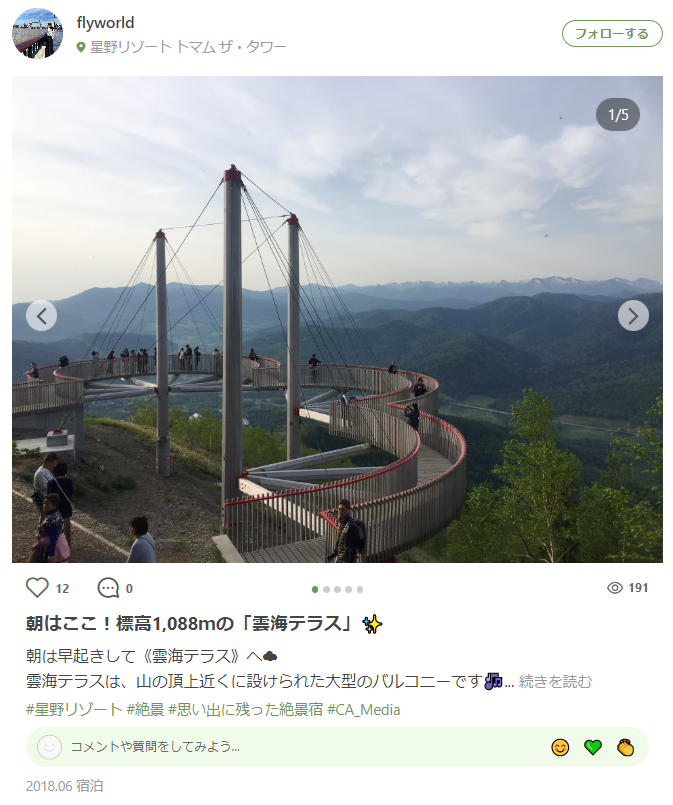The height and width of the screenshot is (805, 673).
Task: Click the location pin icon
Action: (x=81, y=48)
